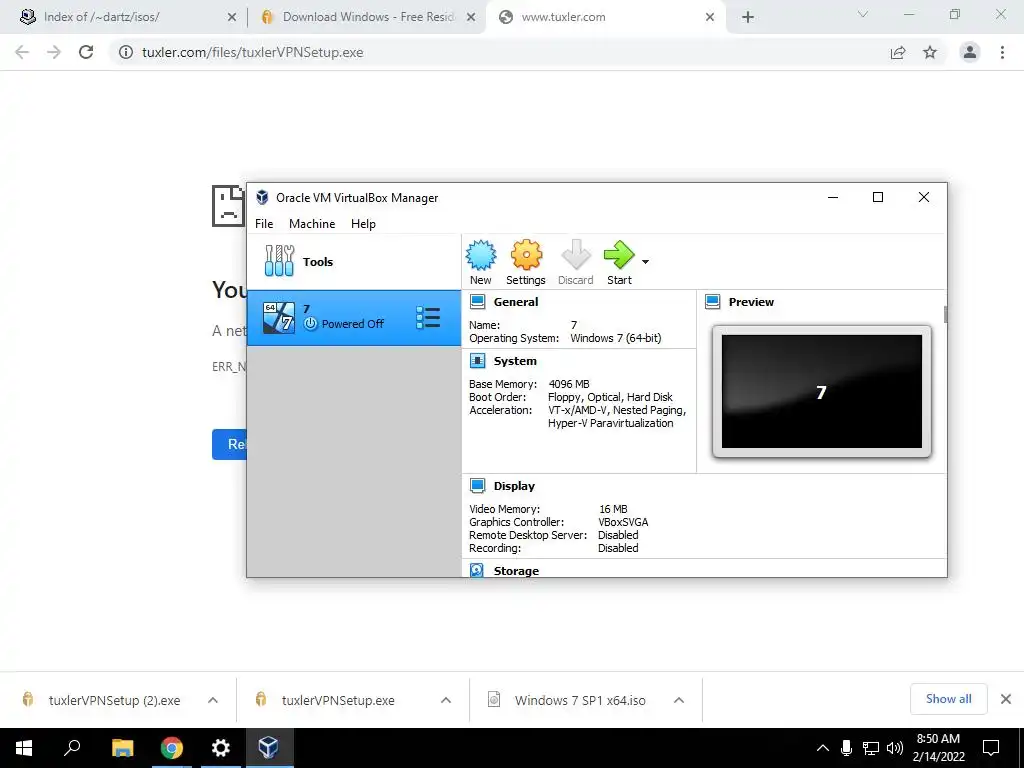
Task: Go forward in Chrome
Action: tap(54, 52)
